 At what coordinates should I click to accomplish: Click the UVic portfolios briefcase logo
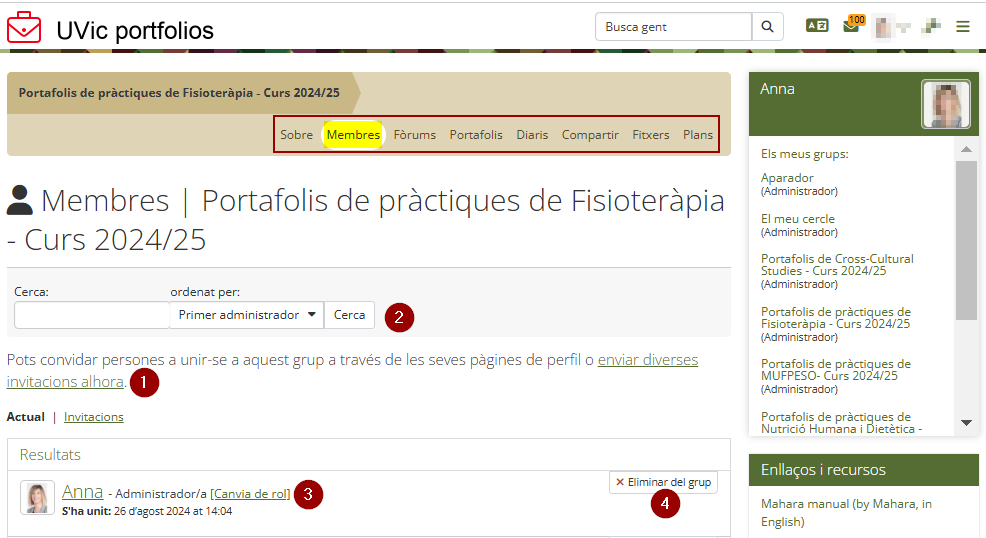(x=24, y=28)
